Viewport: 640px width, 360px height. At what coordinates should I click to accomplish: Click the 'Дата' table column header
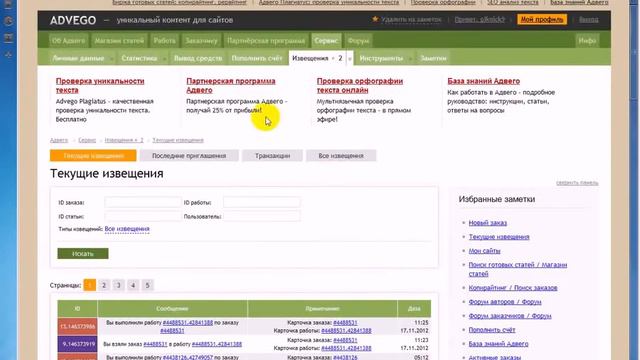tap(414, 309)
